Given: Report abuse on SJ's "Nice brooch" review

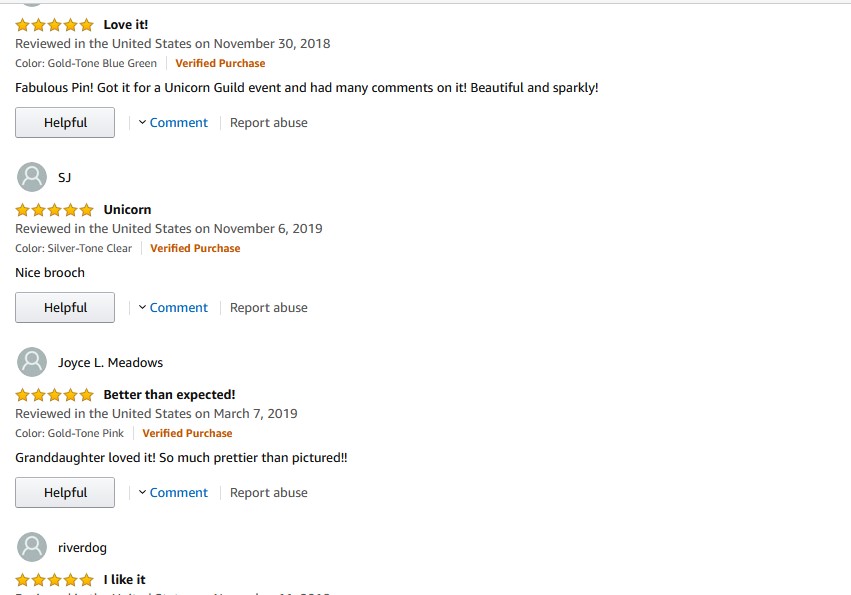Looking at the screenshot, I should (x=269, y=308).
